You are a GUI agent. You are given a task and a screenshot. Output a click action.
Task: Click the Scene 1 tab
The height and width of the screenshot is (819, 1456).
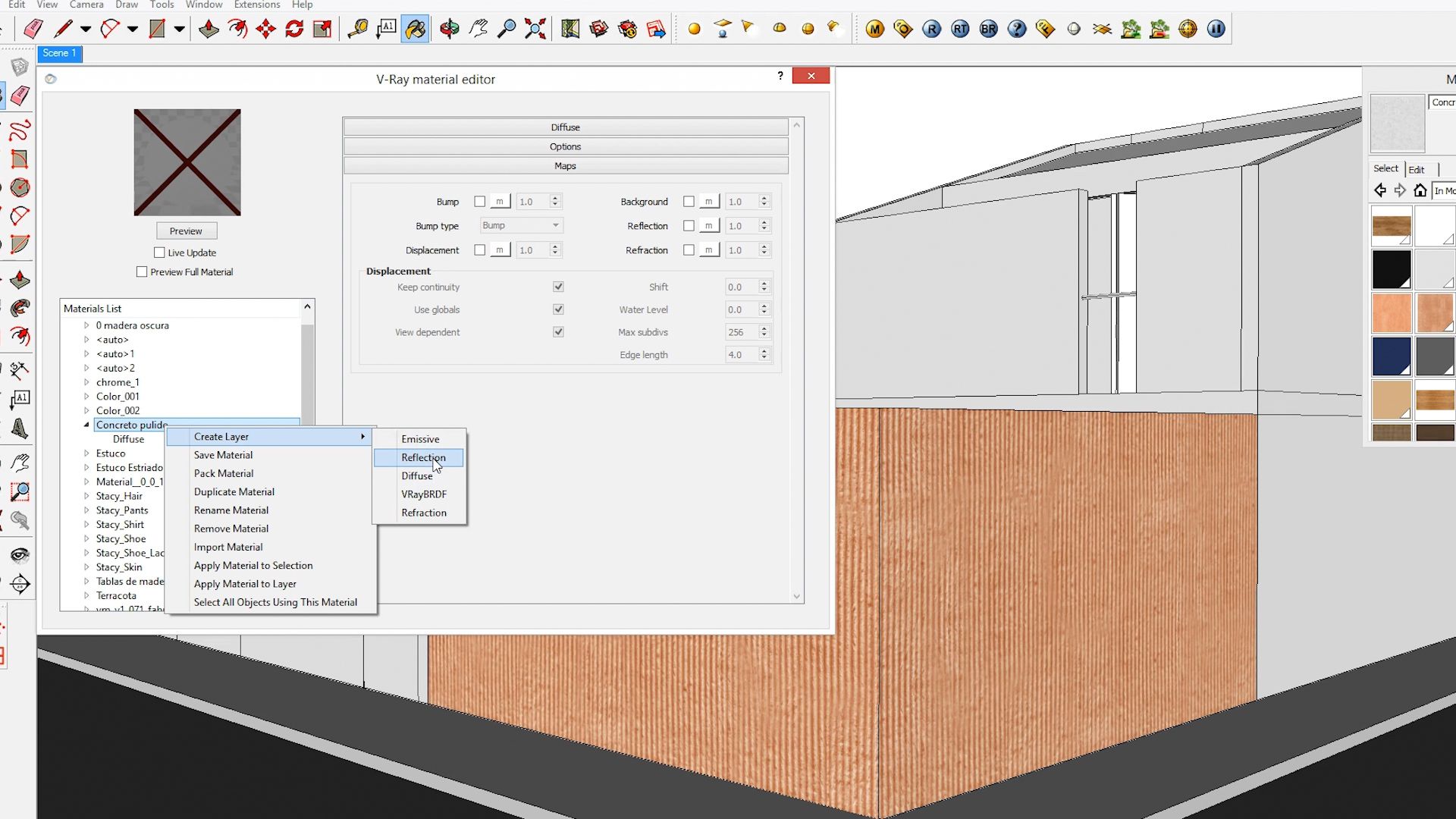pos(60,53)
